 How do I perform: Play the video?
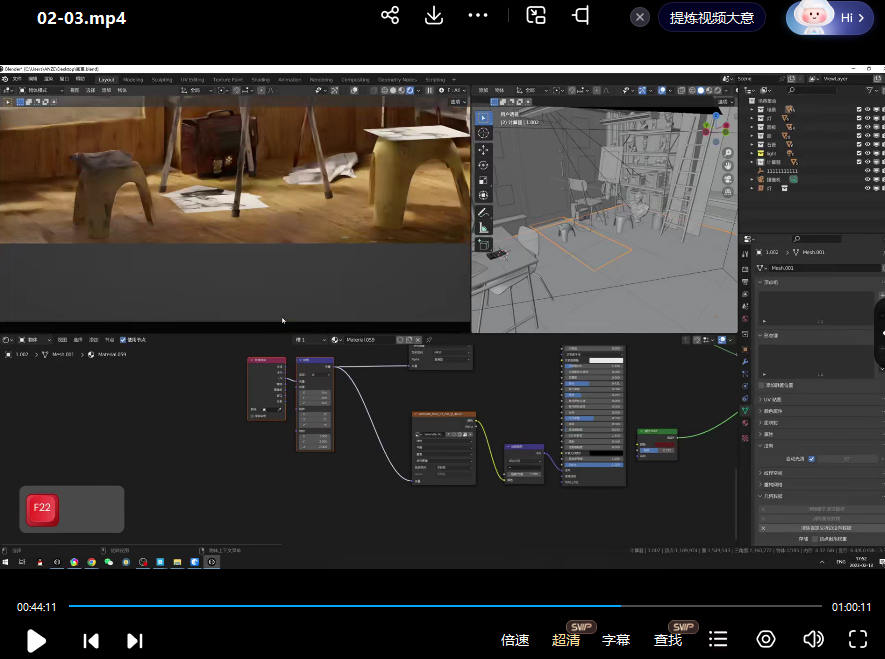[36, 641]
